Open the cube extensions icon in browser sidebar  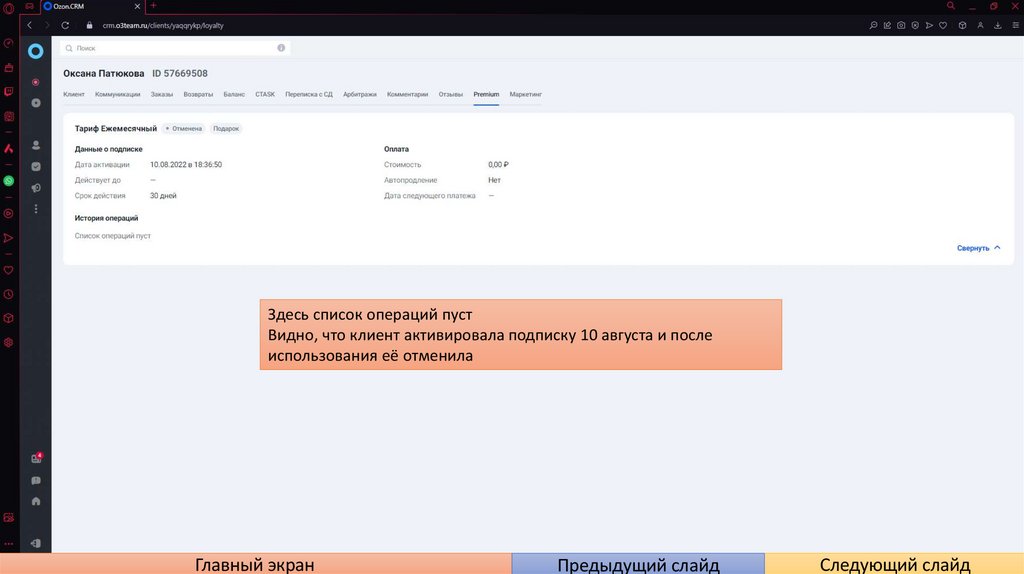point(8,318)
